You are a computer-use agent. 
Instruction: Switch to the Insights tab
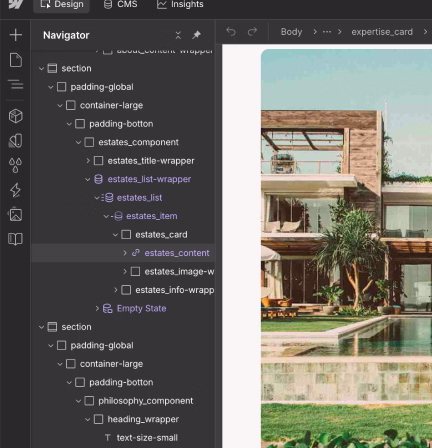(x=180, y=4)
